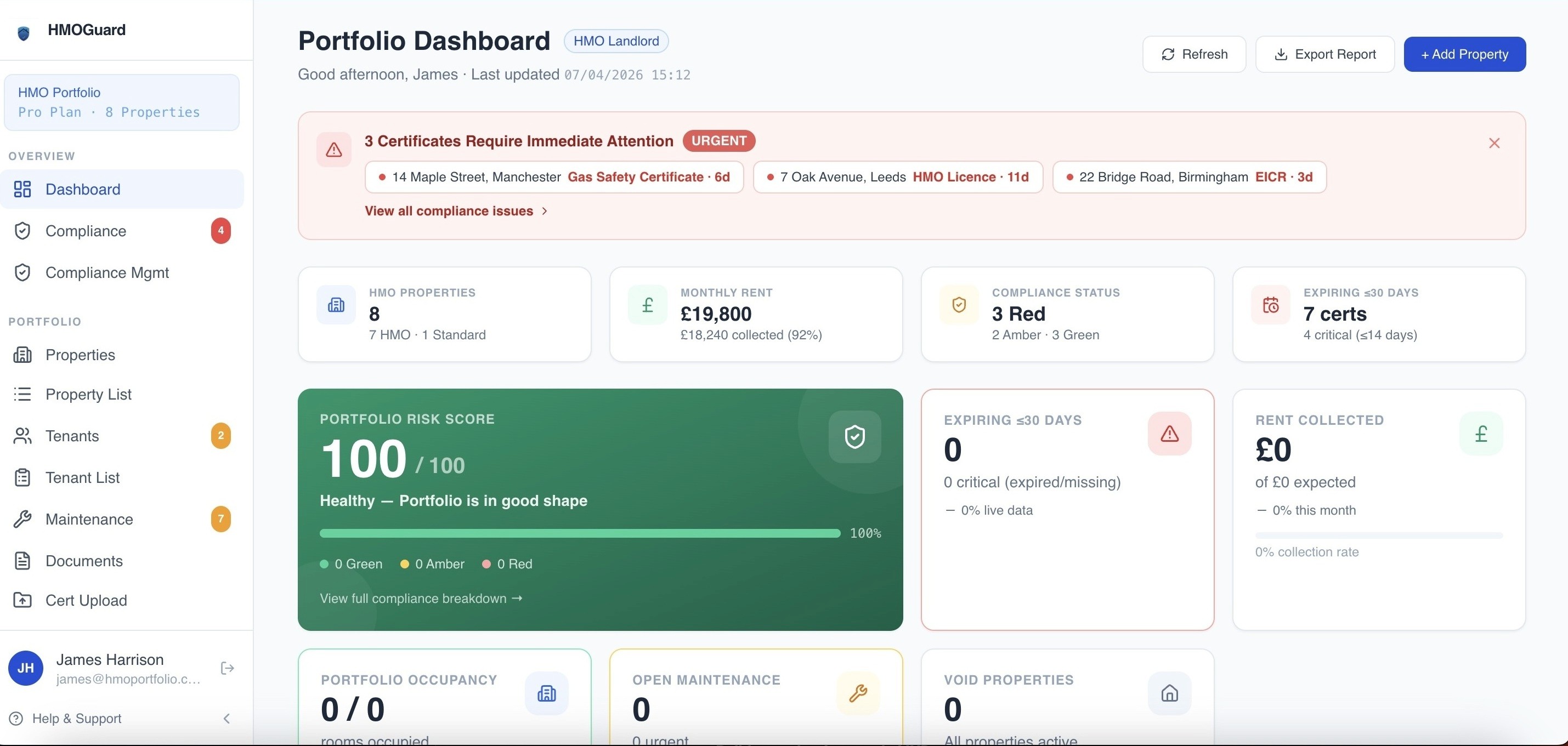1568x746 pixels.
Task: Click the red 4 badge on Compliance
Action: [x=221, y=231]
